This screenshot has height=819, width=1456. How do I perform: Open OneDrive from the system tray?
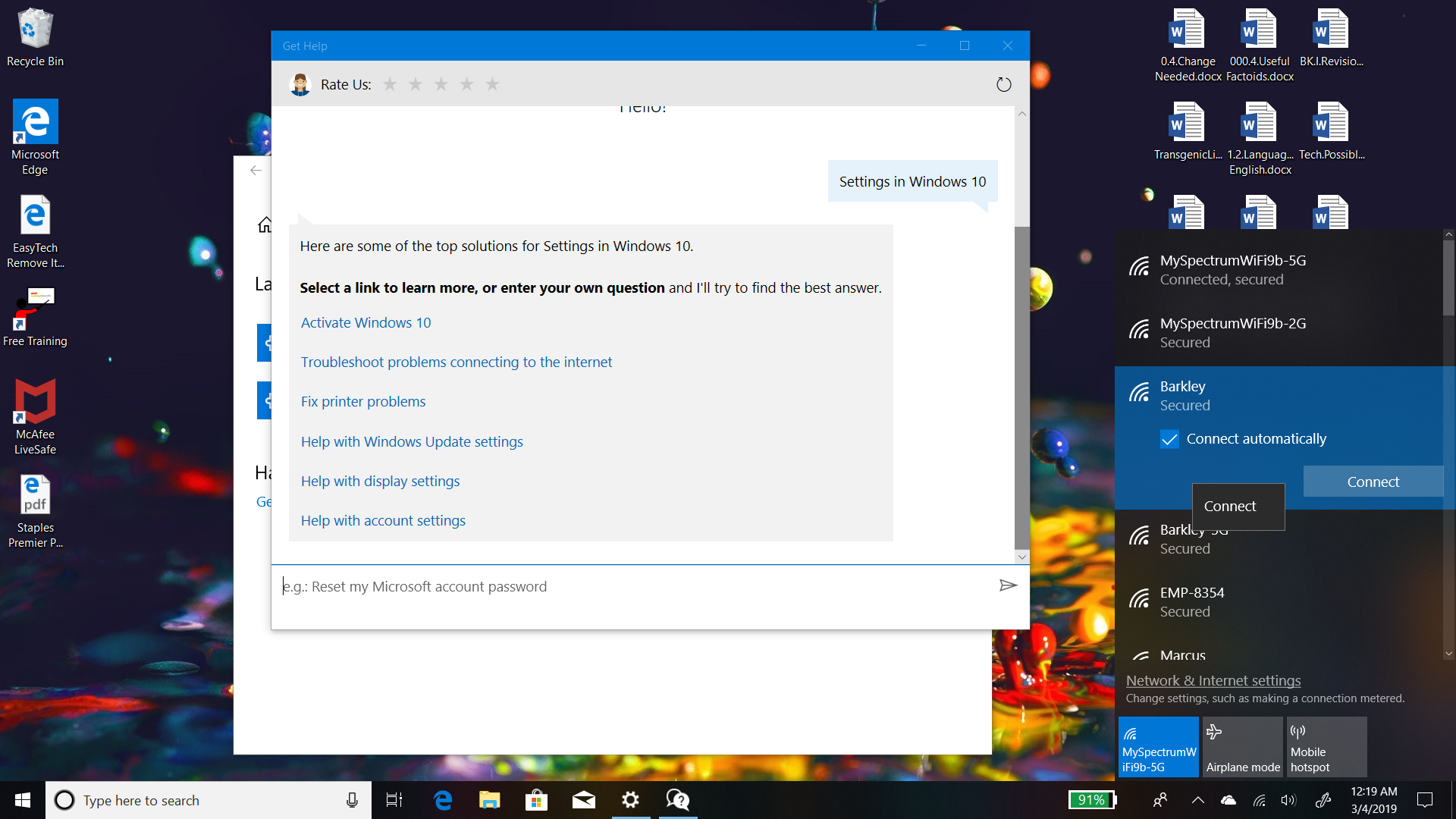pyautogui.click(x=1228, y=799)
